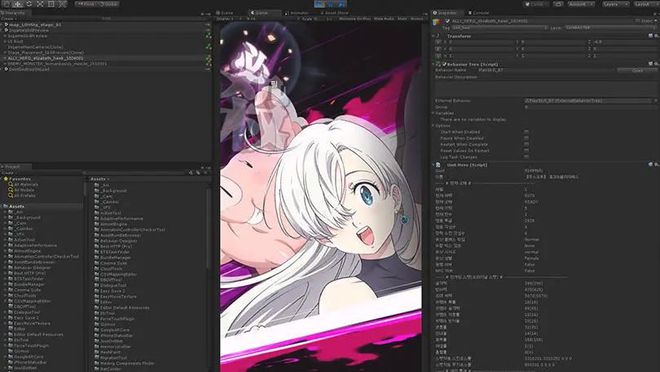Toggle the Static checkbox in the Inspector

638,21
